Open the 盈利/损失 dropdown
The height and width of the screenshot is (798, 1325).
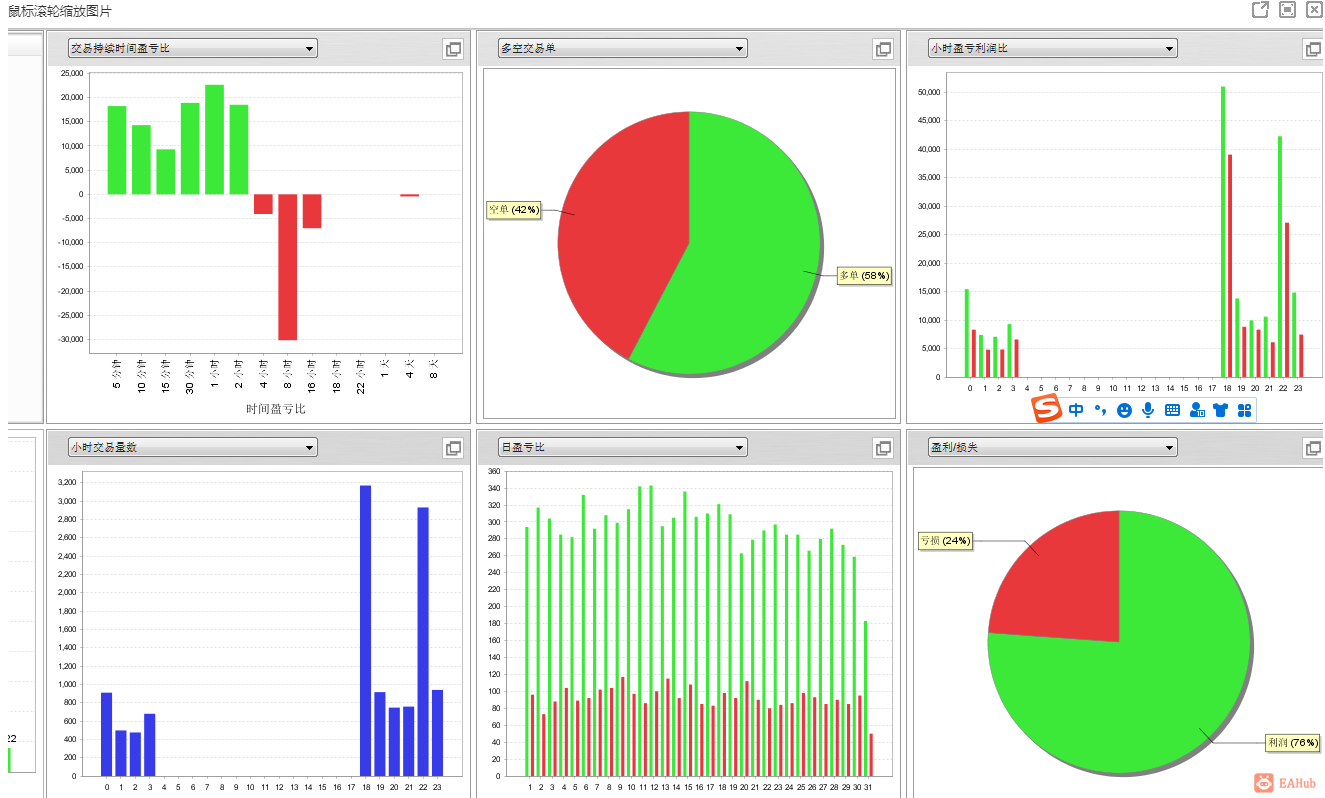pos(1052,447)
